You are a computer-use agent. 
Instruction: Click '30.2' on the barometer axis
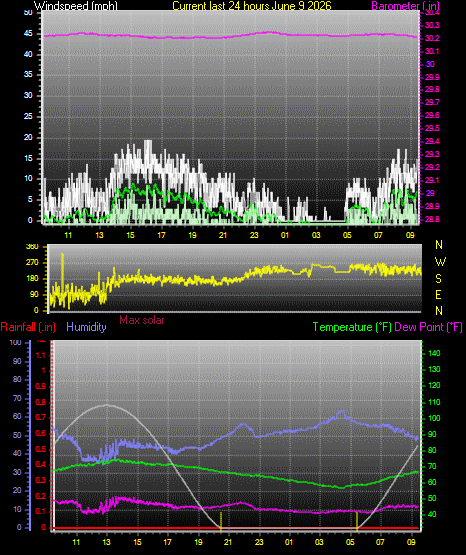click(x=432, y=38)
